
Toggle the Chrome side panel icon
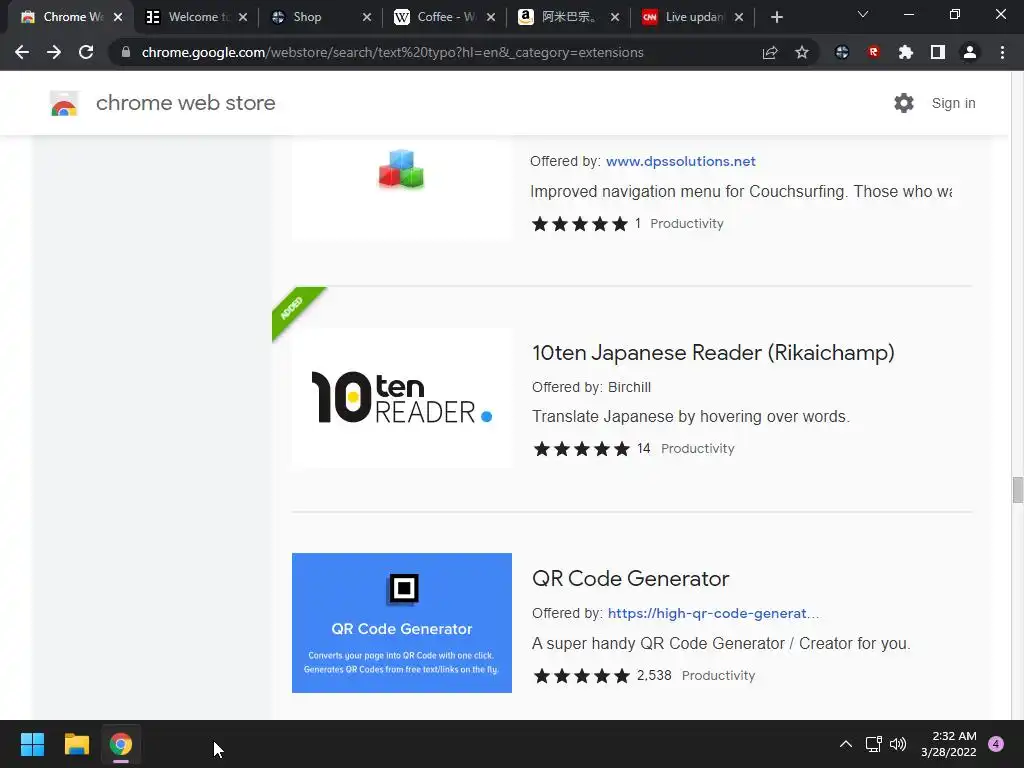(938, 52)
